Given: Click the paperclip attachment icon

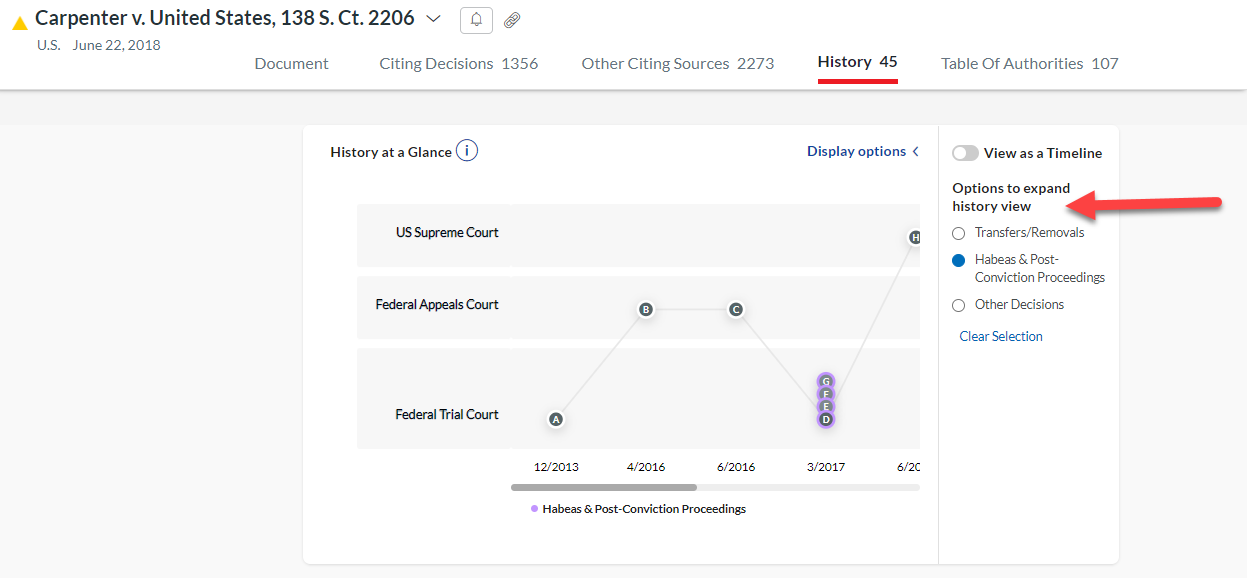Looking at the screenshot, I should (x=512, y=20).
